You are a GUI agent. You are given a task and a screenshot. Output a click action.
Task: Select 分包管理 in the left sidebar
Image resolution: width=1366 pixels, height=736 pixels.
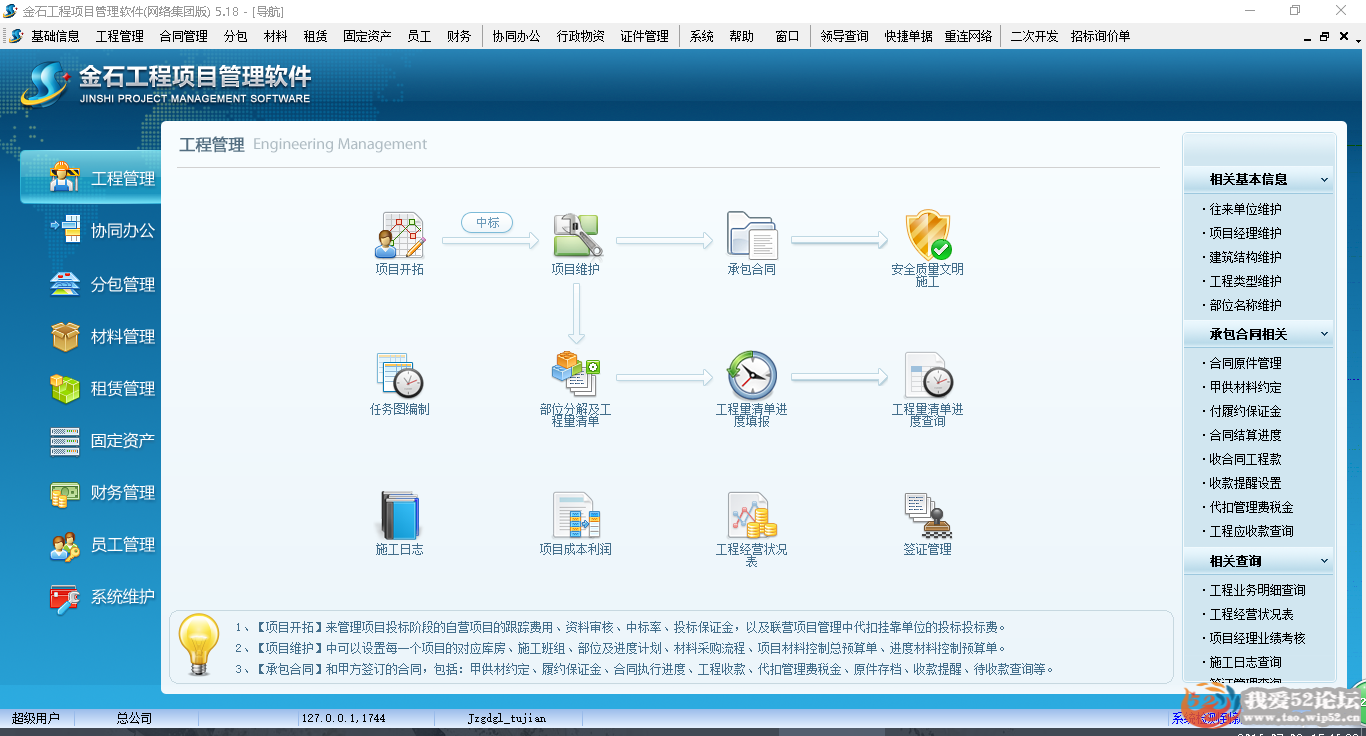[x=103, y=285]
